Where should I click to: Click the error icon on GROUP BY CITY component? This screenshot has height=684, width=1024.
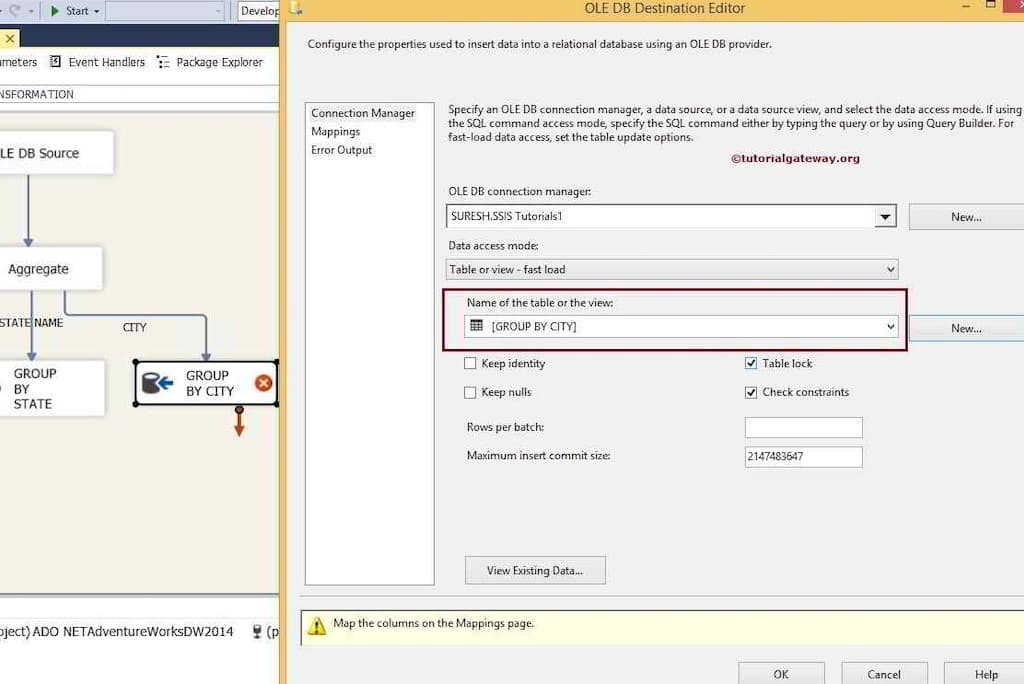click(263, 382)
